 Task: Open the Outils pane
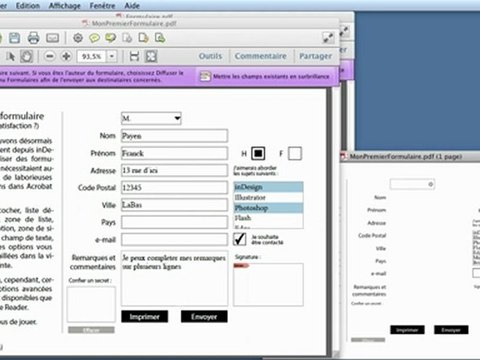point(210,56)
